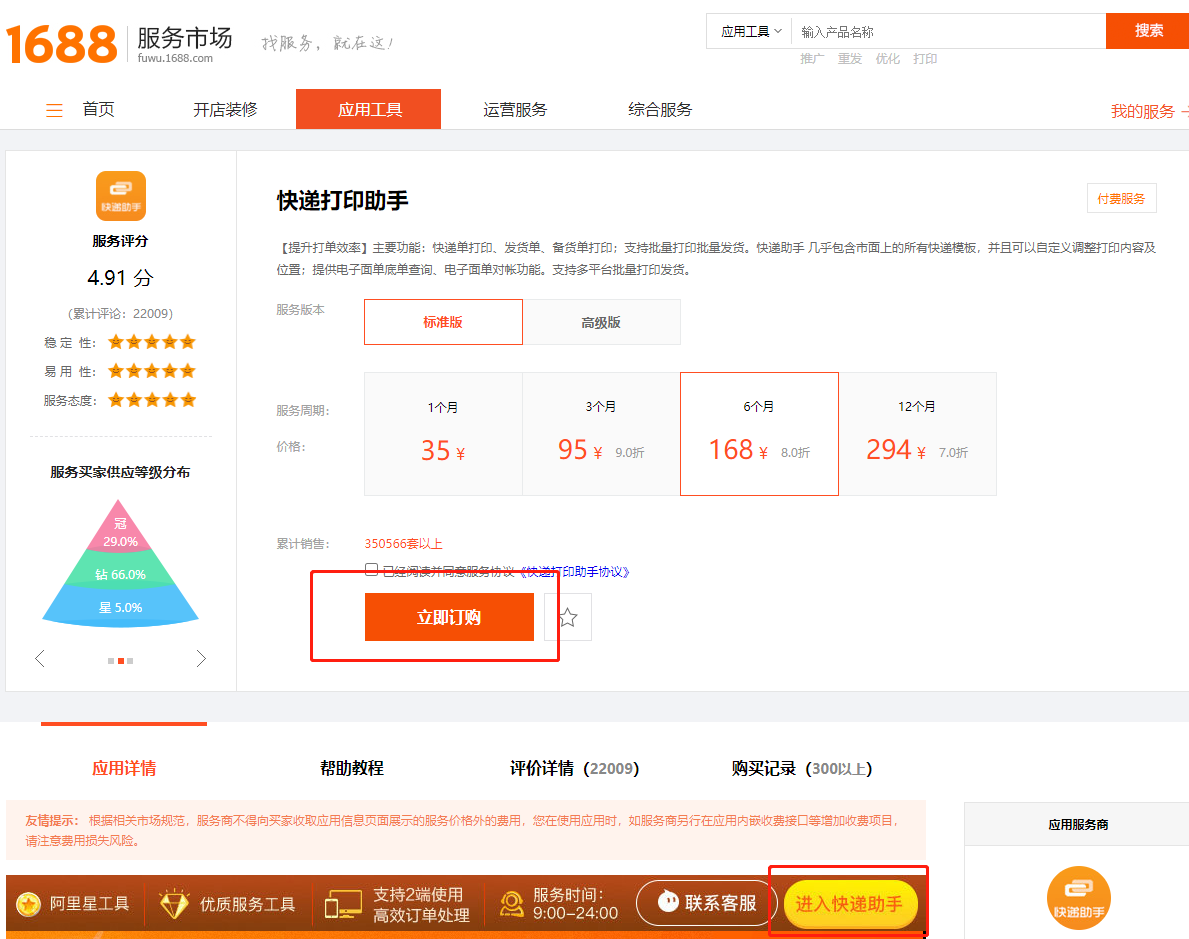1189x939 pixels.
Task: Click the blue 星 5.0% pyramid segment
Action: pos(120,605)
